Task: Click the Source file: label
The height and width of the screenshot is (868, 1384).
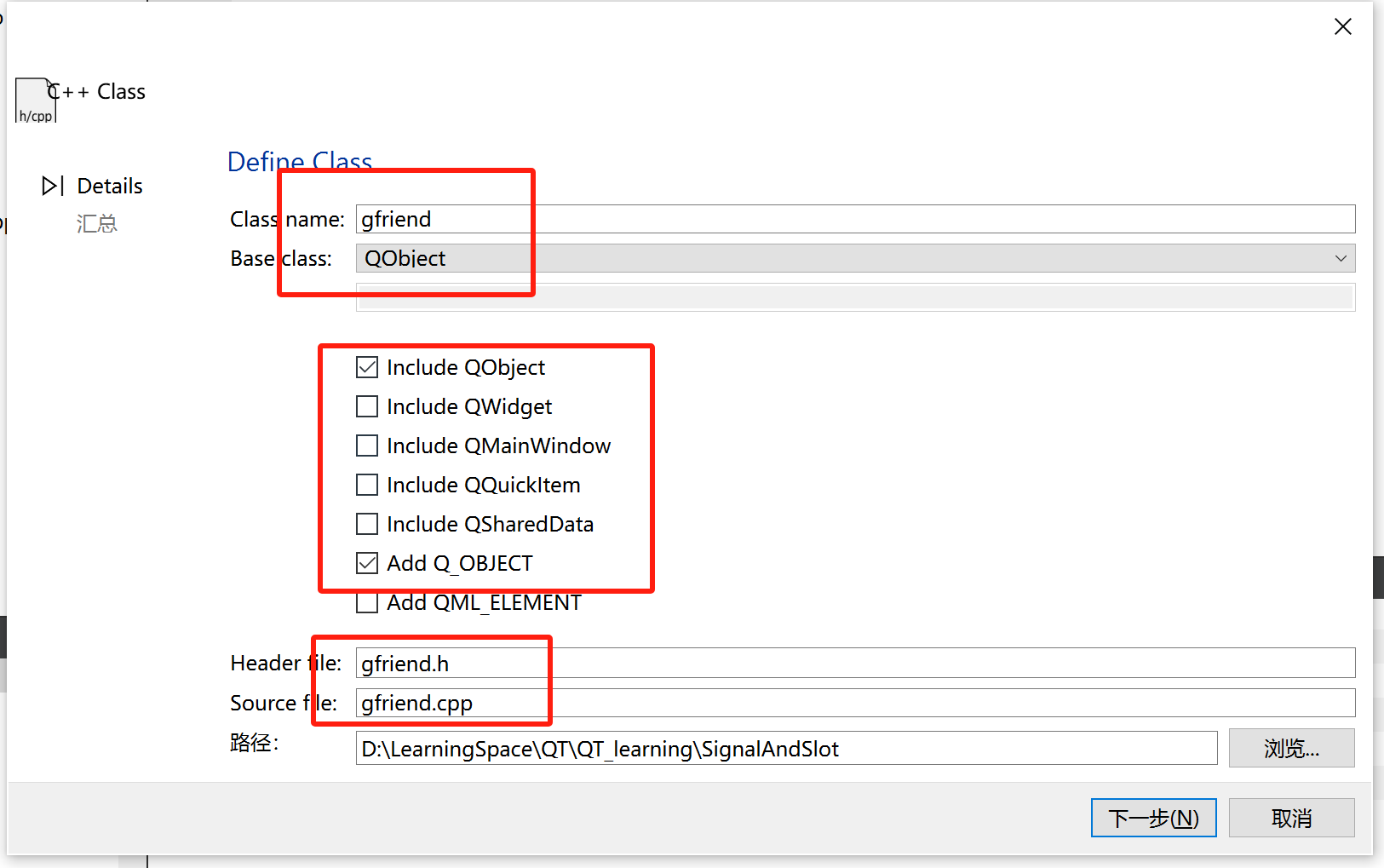Action: tap(284, 703)
